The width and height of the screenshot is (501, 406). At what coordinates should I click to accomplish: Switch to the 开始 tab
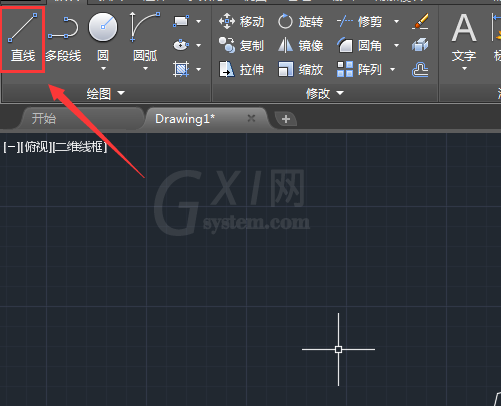[x=82, y=119]
